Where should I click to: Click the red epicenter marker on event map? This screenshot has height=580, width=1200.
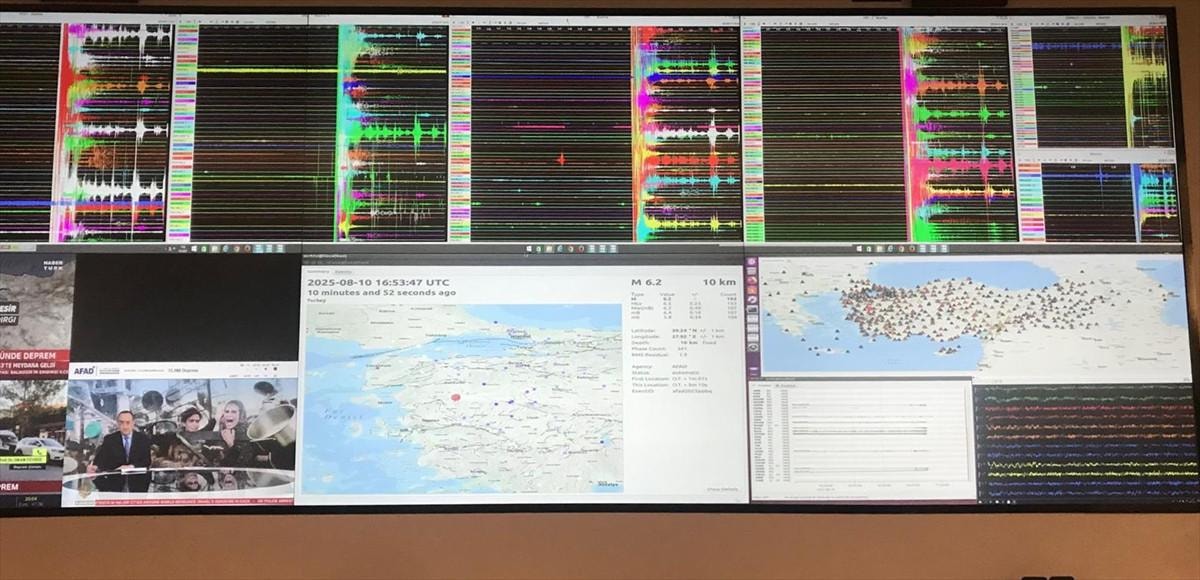(456, 398)
